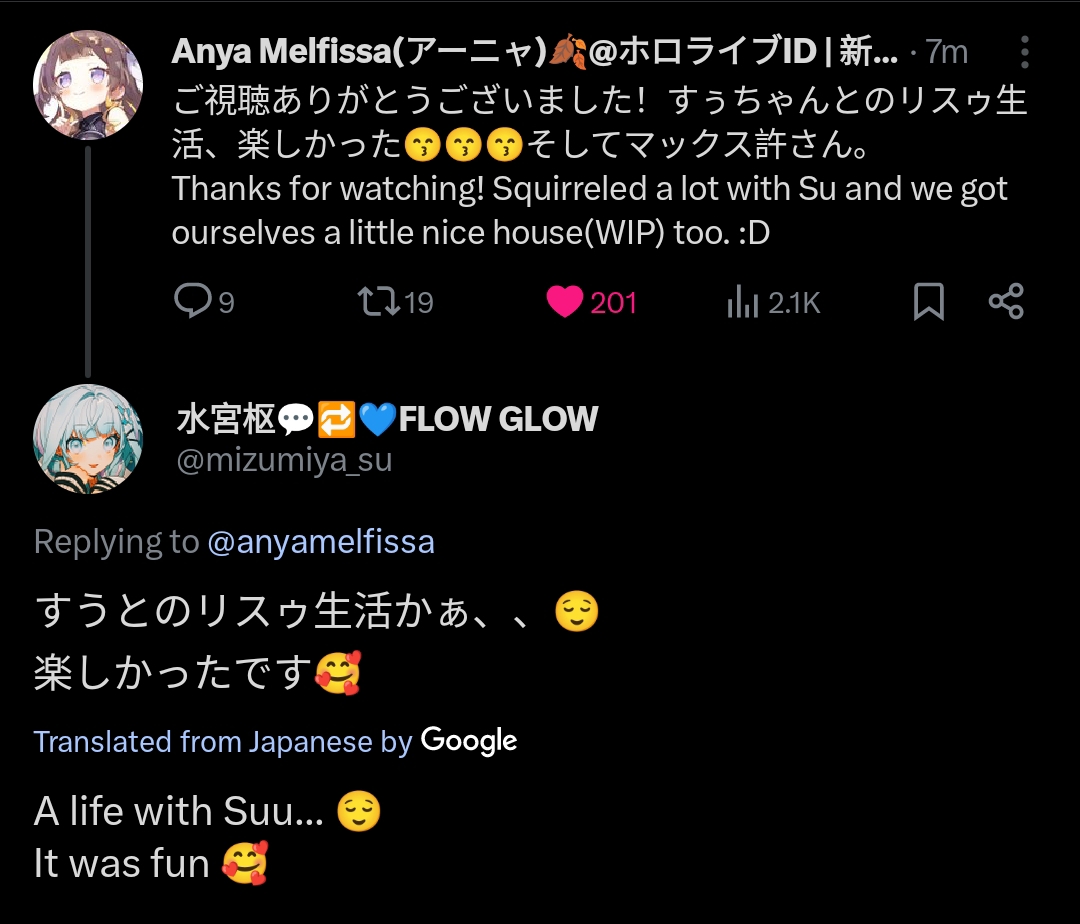
Task: Click "Translated from Japanese by" link
Action: click(x=223, y=741)
